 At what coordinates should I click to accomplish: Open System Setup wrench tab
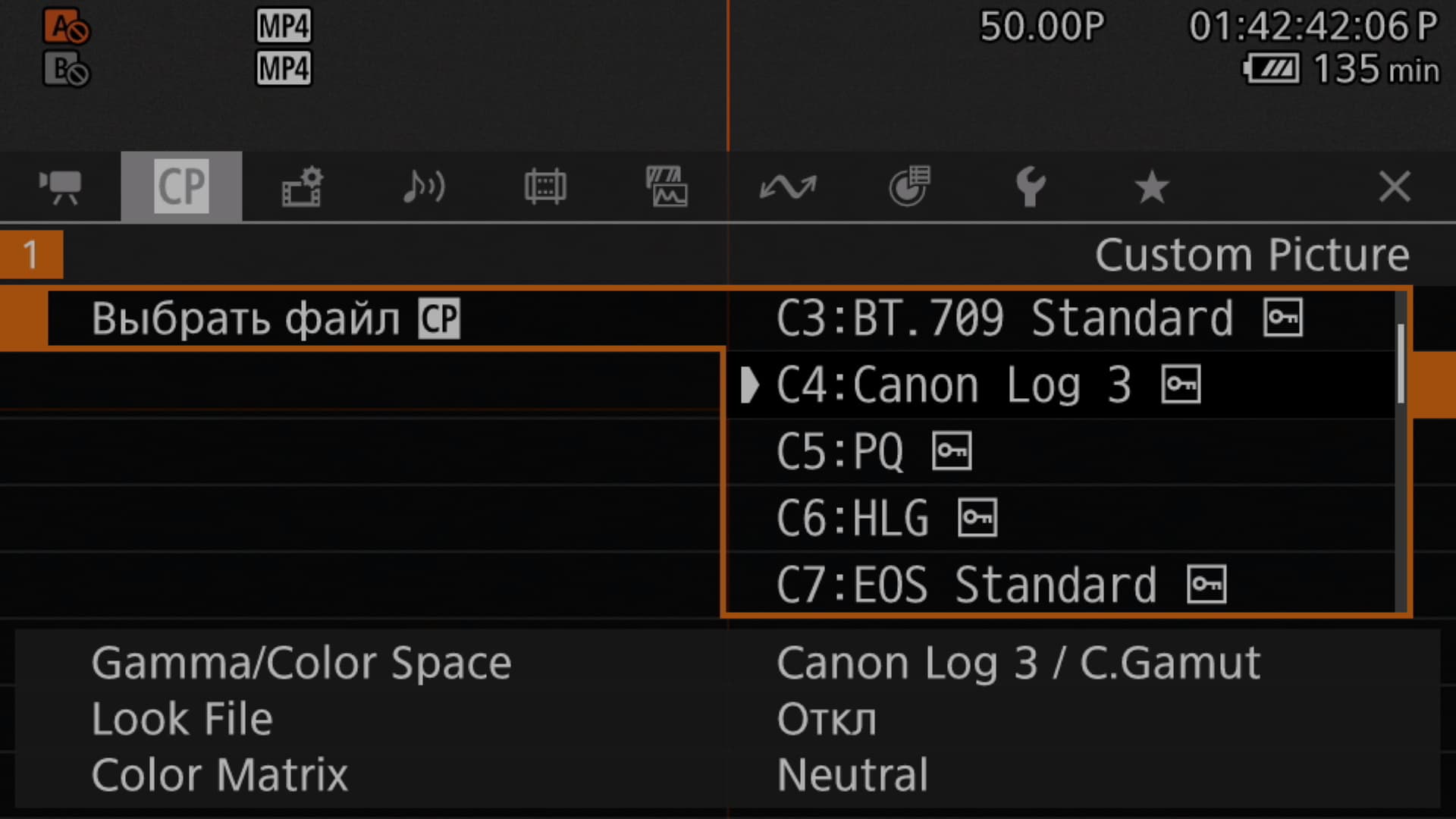(x=1031, y=187)
